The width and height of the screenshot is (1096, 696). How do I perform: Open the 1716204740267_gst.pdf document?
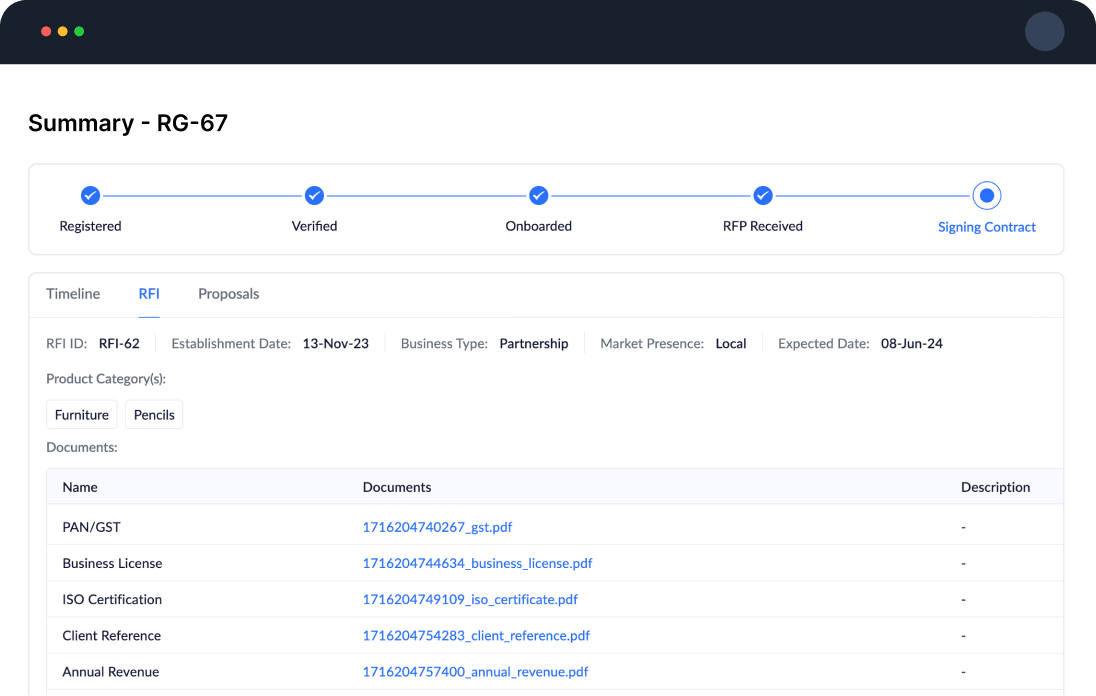pyautogui.click(x=437, y=527)
